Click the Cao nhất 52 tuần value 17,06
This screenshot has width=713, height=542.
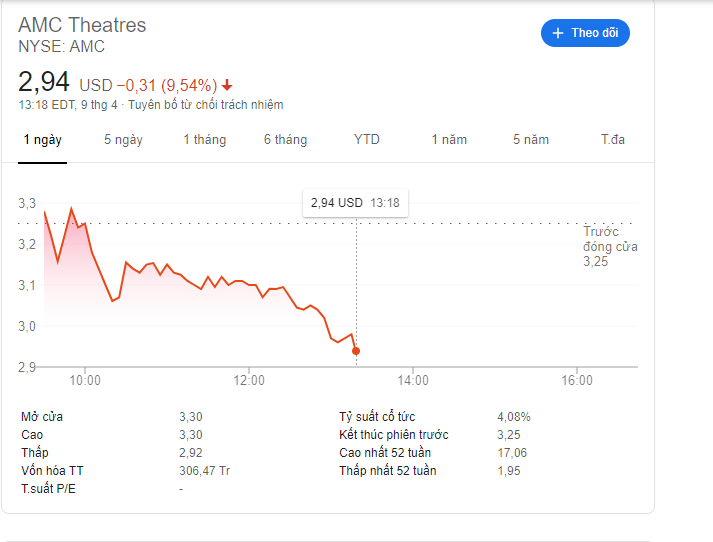click(x=512, y=453)
